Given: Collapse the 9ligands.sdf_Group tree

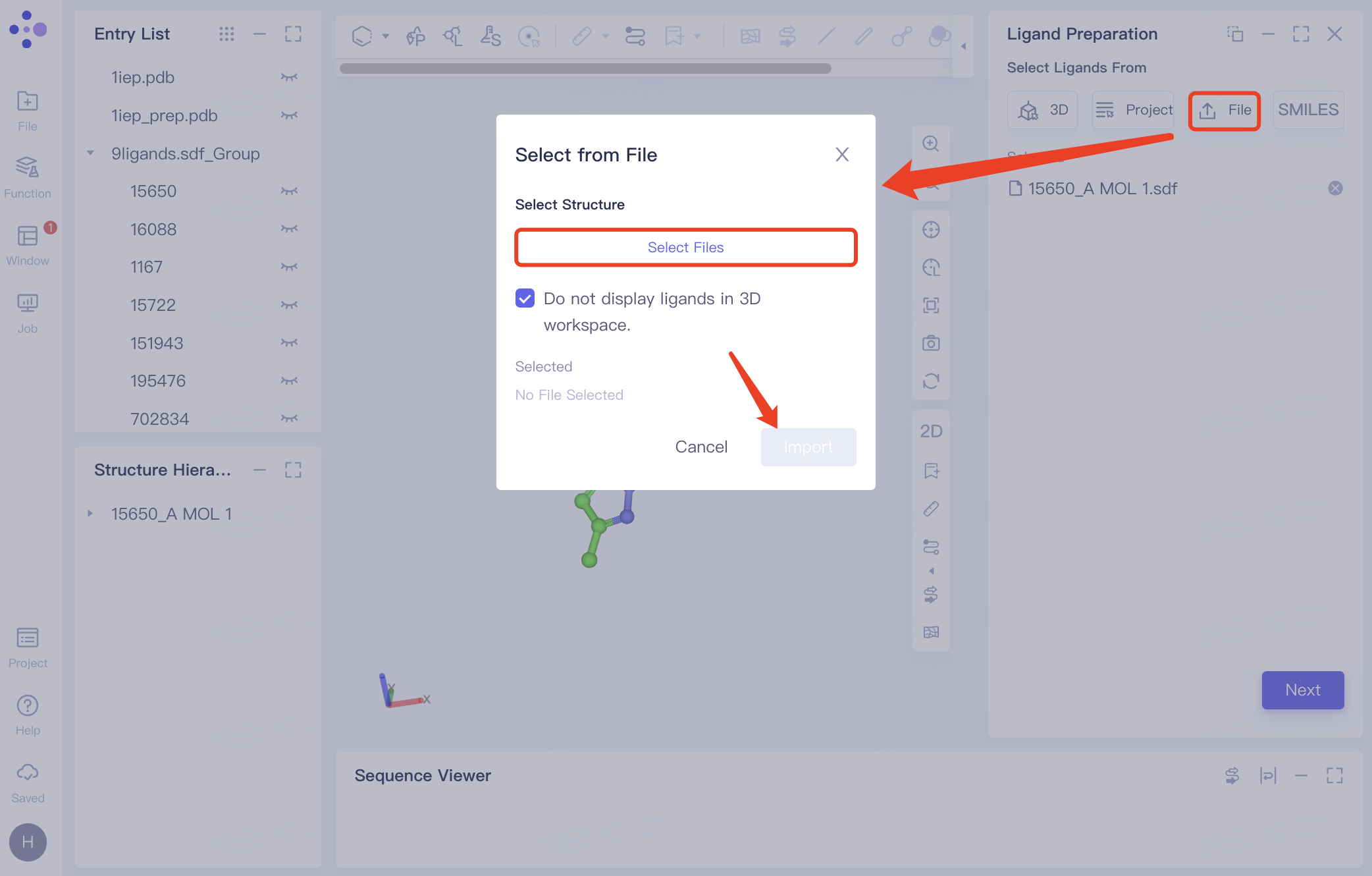Looking at the screenshot, I should click(91, 153).
